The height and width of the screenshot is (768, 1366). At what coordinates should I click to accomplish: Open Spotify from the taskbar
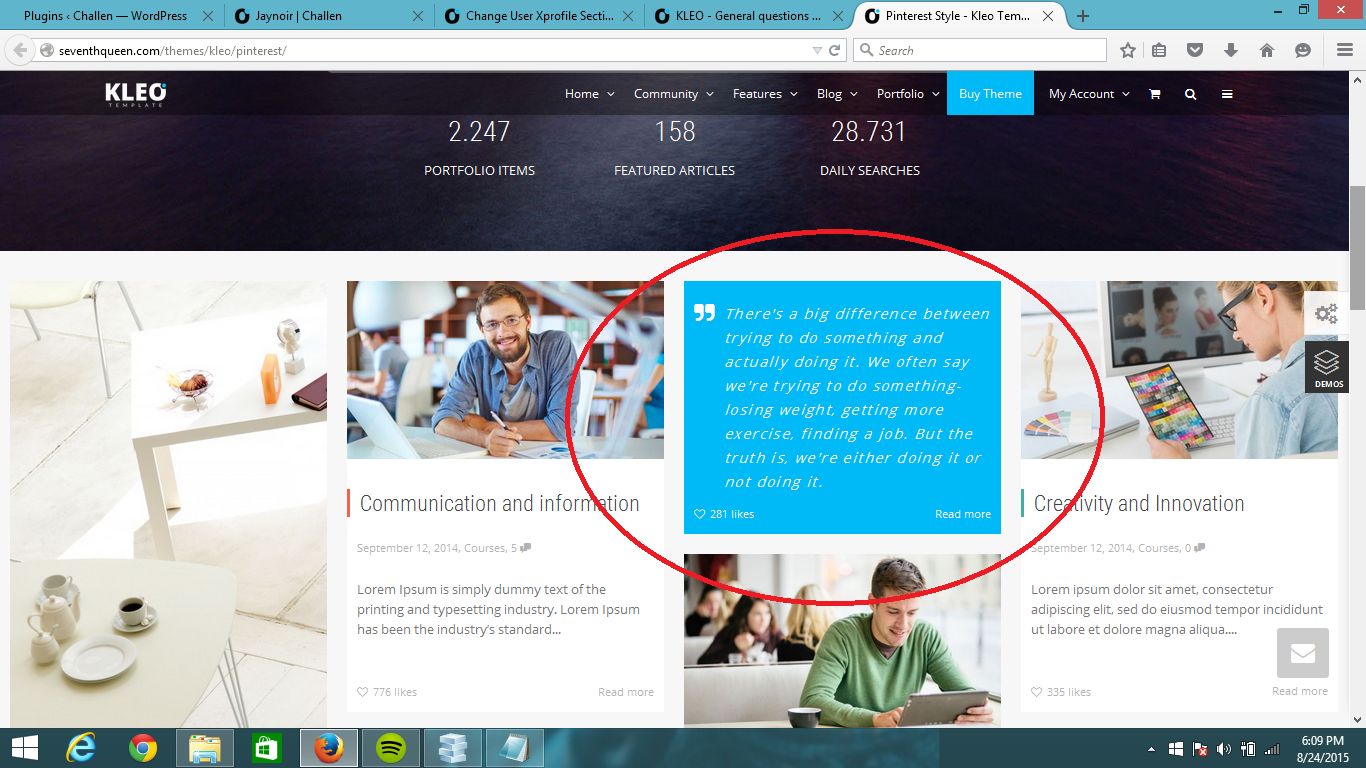391,748
